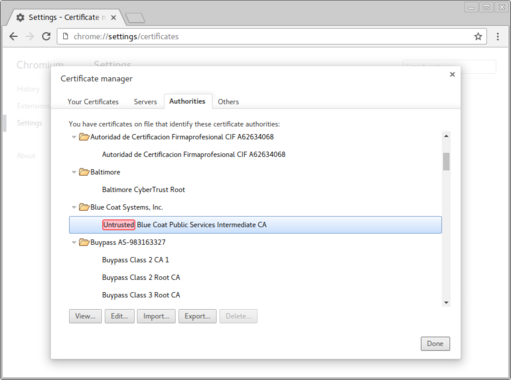The height and width of the screenshot is (380, 511).
Task: Close the Settings tab with the x
Action: pos(113,17)
